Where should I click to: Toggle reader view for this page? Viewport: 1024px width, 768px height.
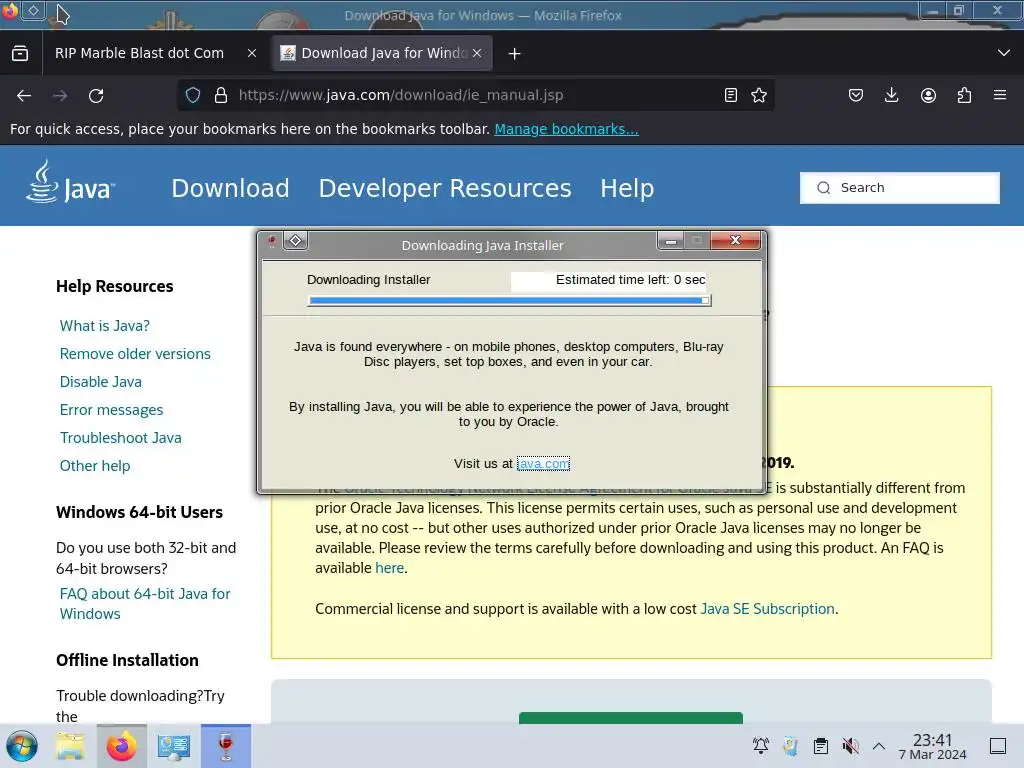click(731, 95)
